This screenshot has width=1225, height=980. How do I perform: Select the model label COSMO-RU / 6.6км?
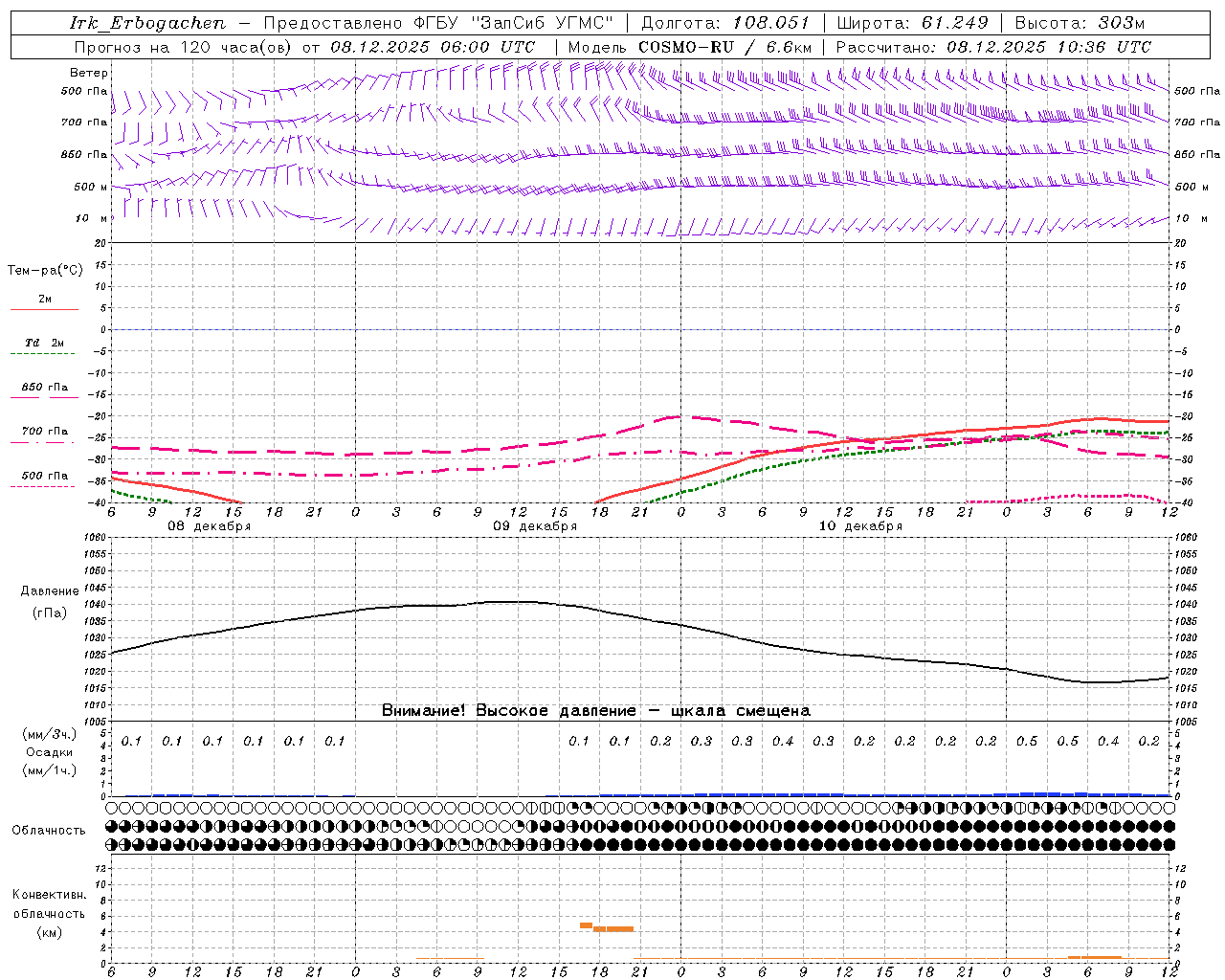(x=725, y=47)
